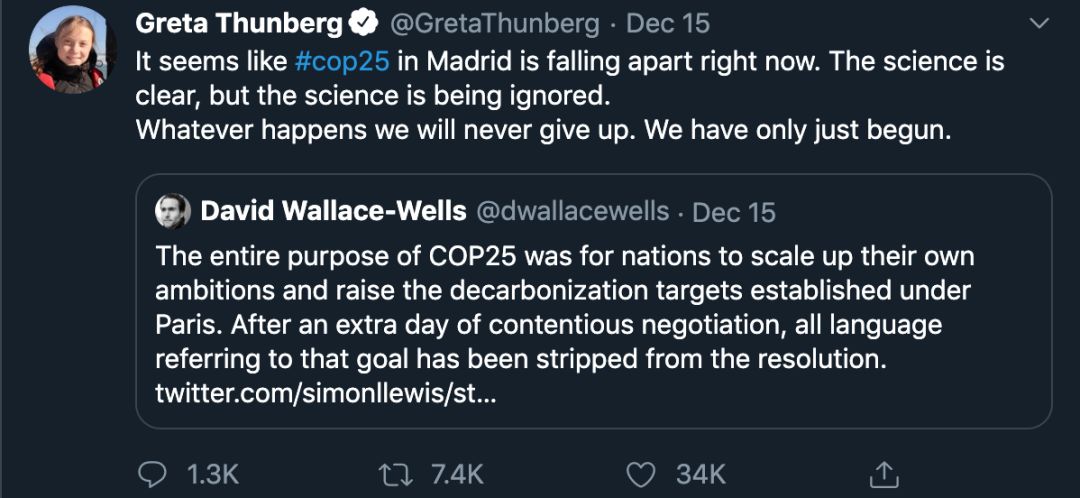Click the quoted tweet's Dec 15 date
This screenshot has height=498, width=1080.
coord(733,212)
